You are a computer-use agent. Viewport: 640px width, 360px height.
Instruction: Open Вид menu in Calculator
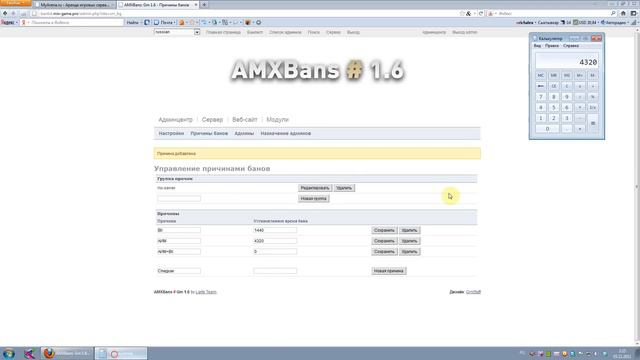tap(537, 46)
